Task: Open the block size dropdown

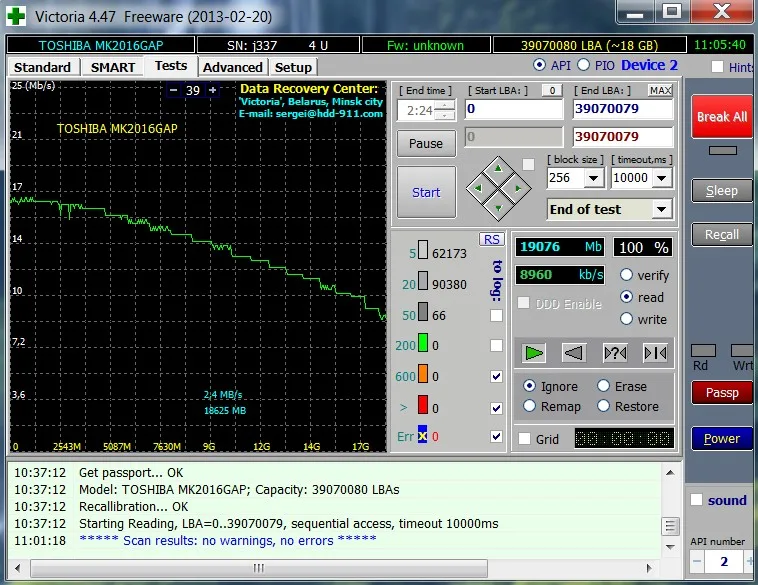Action: pyautogui.click(x=593, y=178)
